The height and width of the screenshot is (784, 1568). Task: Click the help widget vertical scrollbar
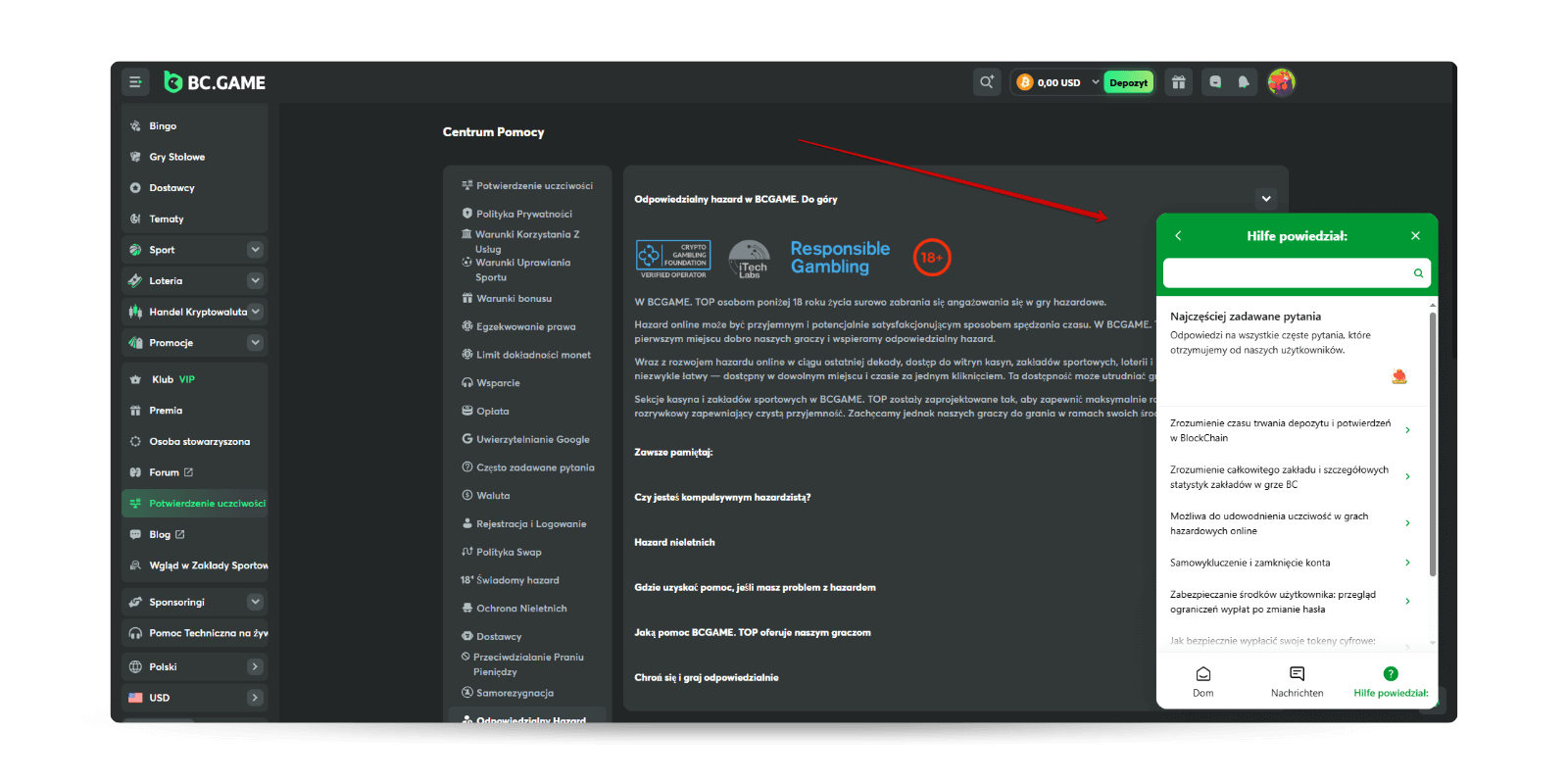click(1433, 443)
